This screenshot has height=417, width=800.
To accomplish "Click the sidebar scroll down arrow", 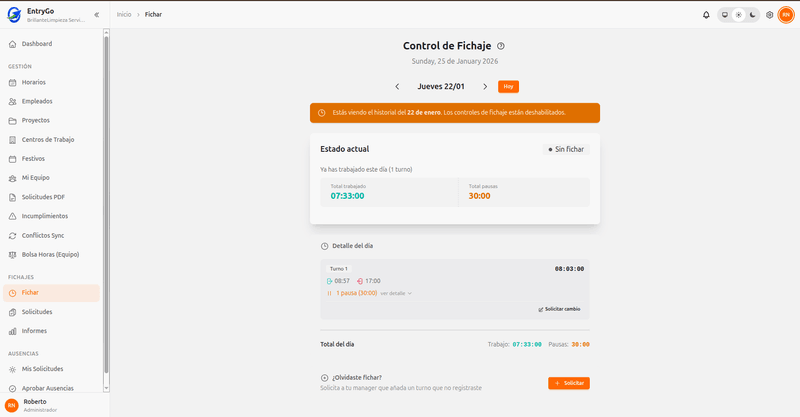I will point(106,388).
